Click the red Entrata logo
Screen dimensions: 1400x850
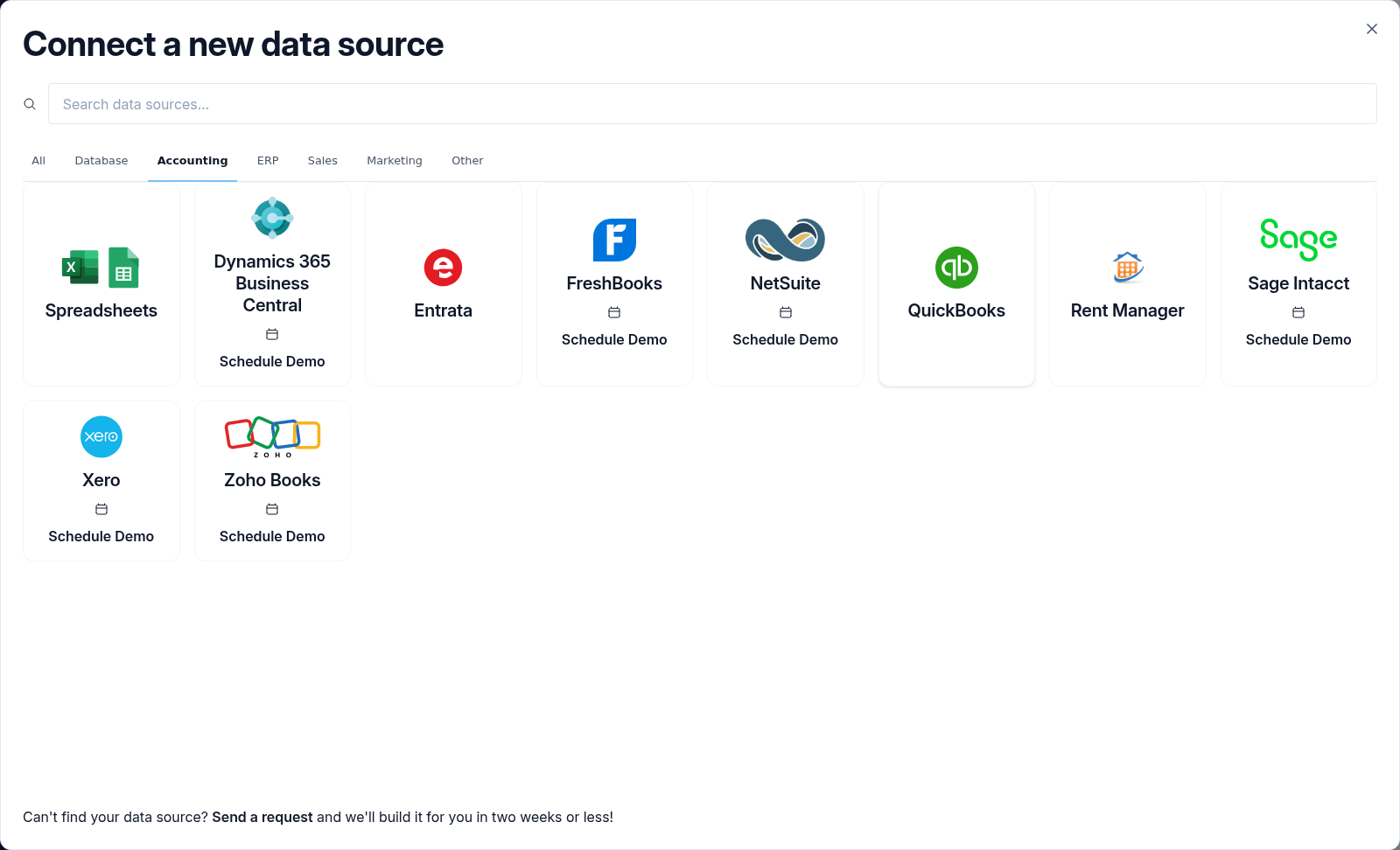pos(443,268)
